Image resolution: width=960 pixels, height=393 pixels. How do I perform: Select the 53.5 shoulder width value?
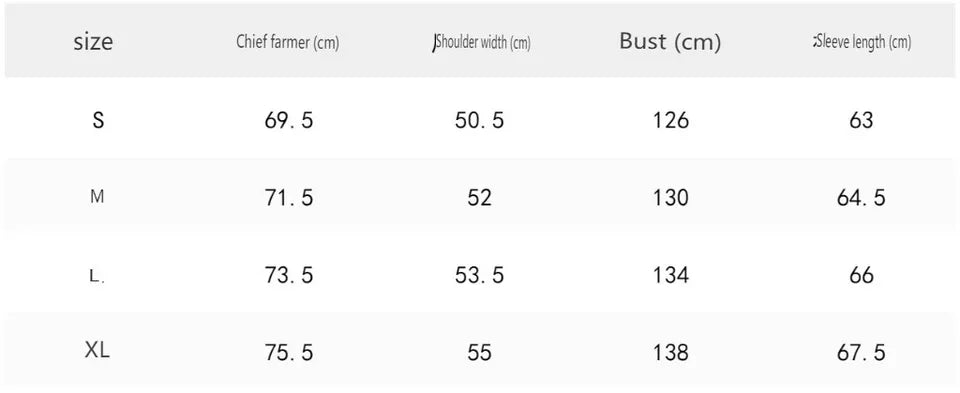pos(479,275)
